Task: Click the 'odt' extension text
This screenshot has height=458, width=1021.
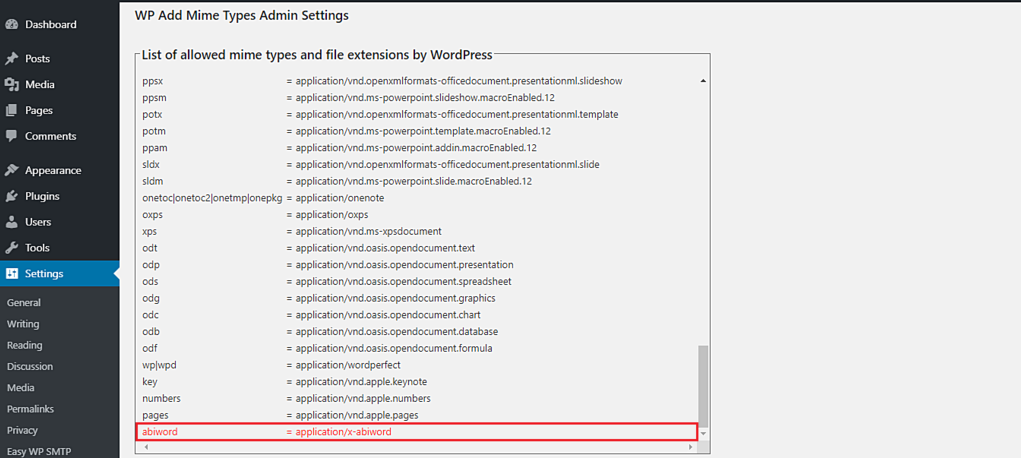Action: (x=150, y=248)
